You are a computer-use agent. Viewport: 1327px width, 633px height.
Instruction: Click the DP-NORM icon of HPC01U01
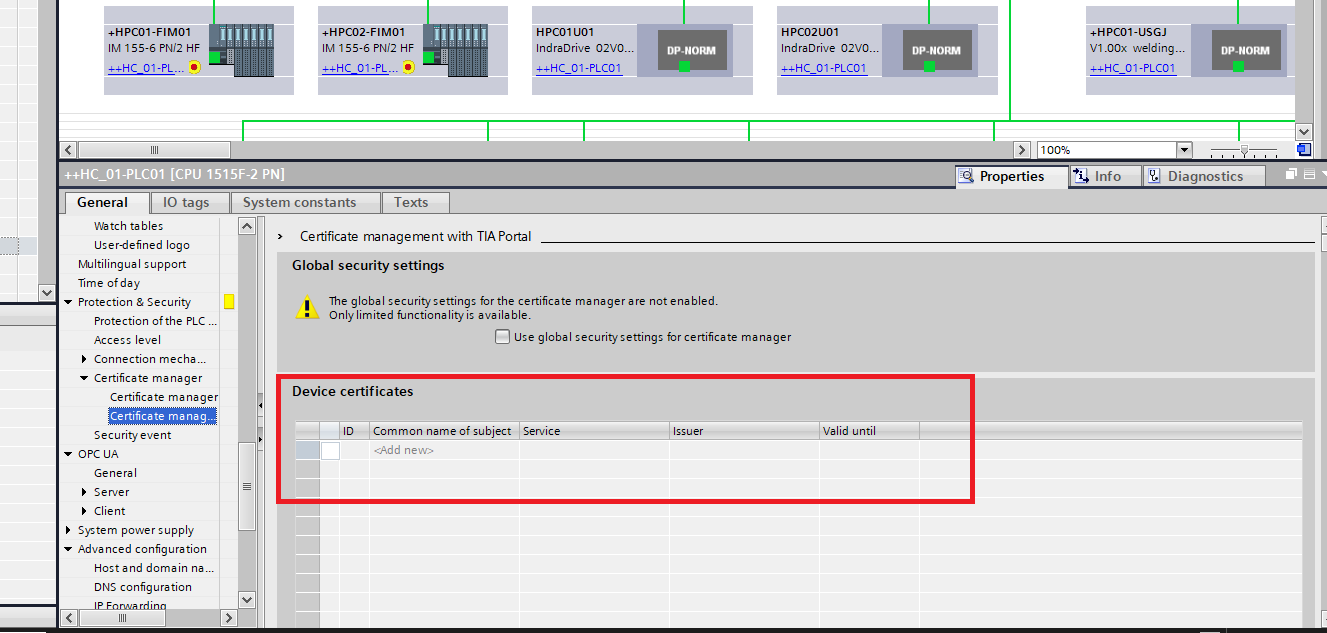[x=685, y=50]
